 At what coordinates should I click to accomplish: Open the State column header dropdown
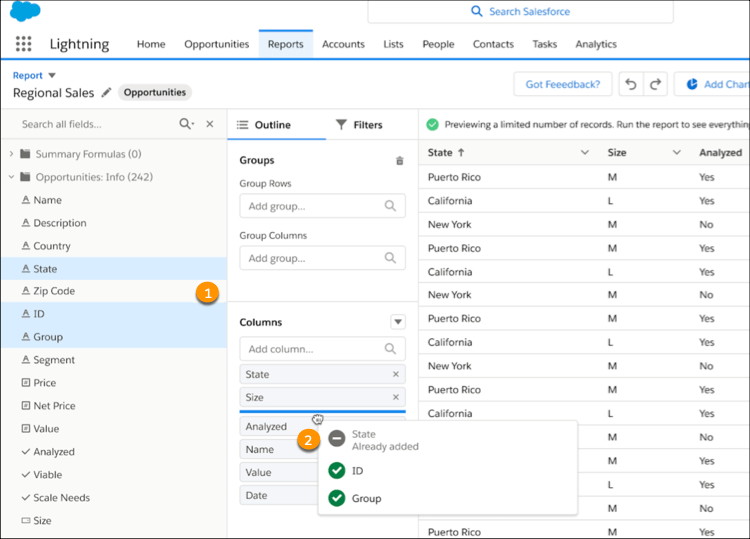point(585,153)
